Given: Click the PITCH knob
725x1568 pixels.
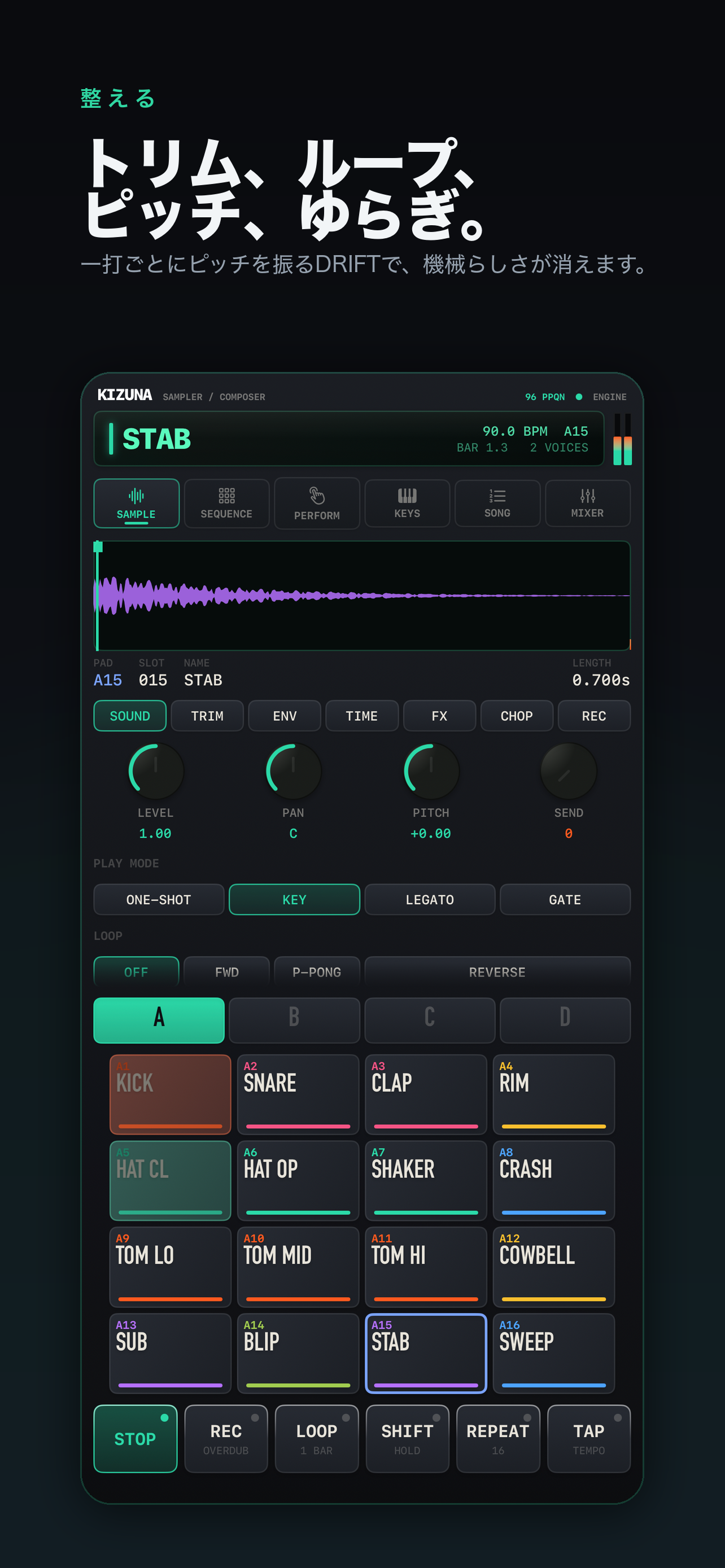Looking at the screenshot, I should pyautogui.click(x=431, y=771).
